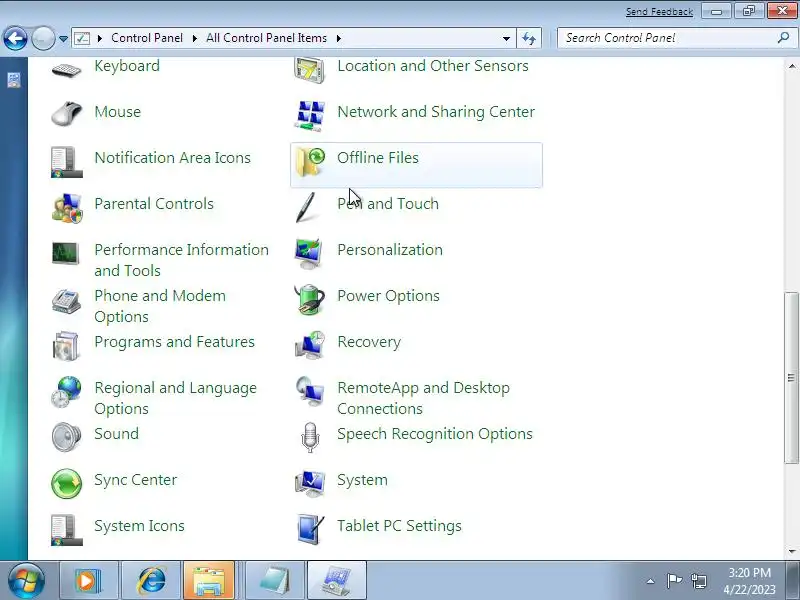
Task: Click the Search Control Panel field
Action: pos(676,38)
